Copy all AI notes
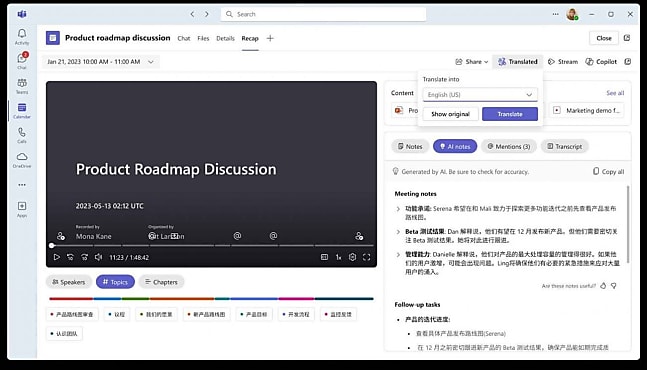The height and width of the screenshot is (370, 647). (608, 172)
